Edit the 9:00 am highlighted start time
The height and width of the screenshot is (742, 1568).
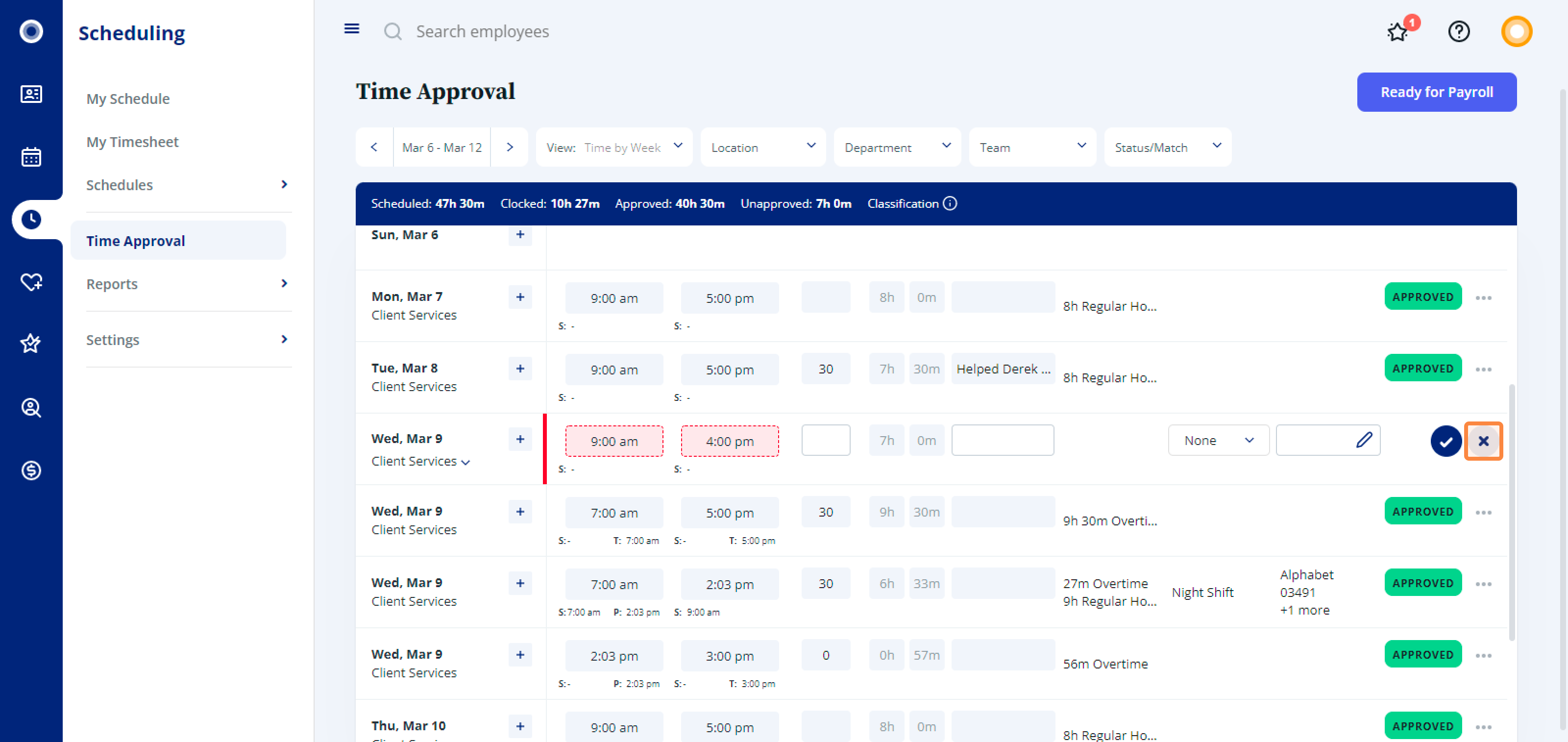614,441
